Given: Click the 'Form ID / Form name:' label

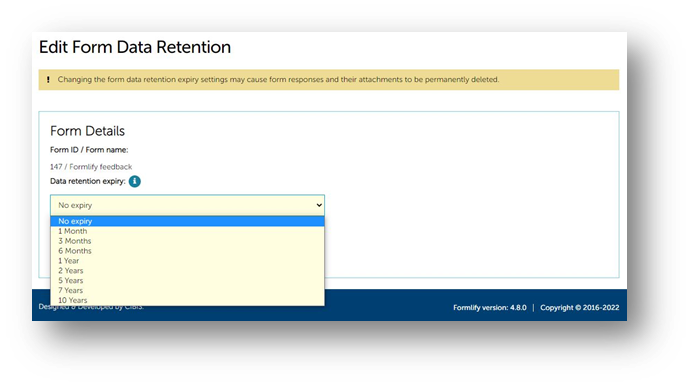Looking at the screenshot, I should (x=89, y=150).
